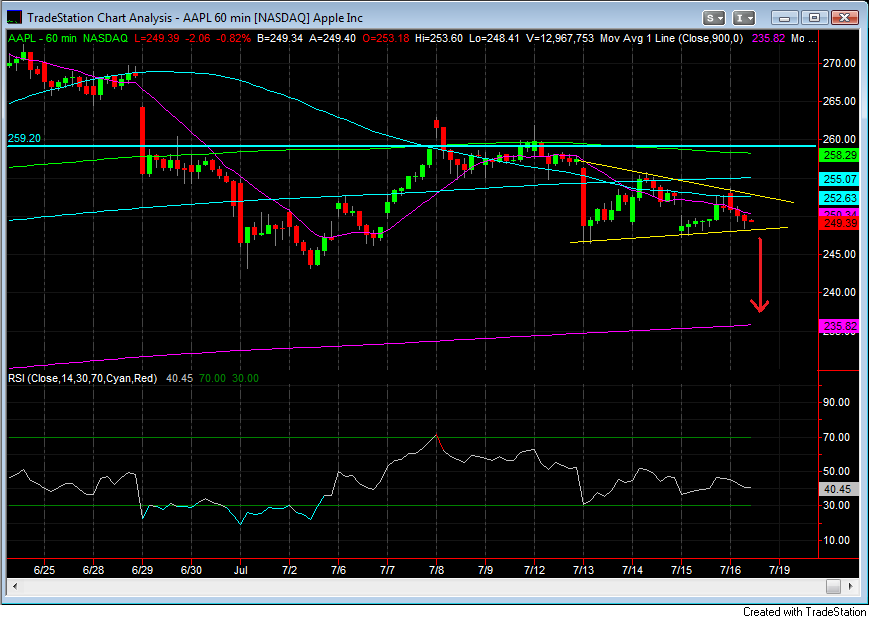Image resolution: width=869 pixels, height=618 pixels.
Task: Click the 270.00 price axis label
Action: 840,64
